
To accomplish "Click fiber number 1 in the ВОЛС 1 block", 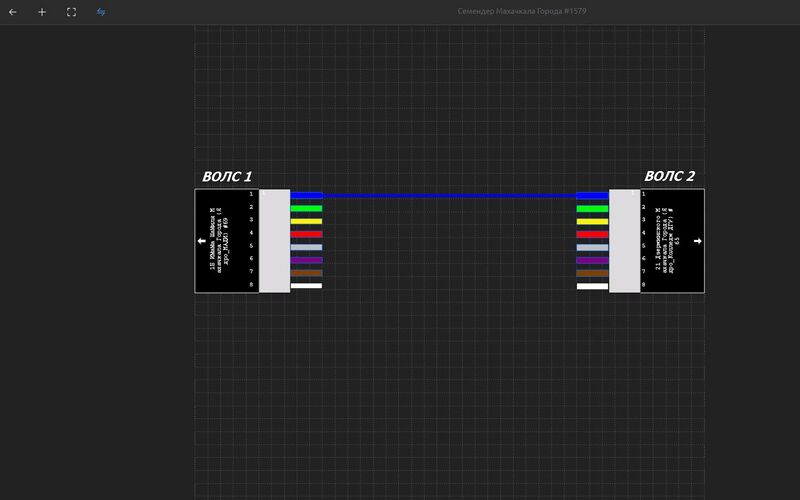I will (251, 194).
